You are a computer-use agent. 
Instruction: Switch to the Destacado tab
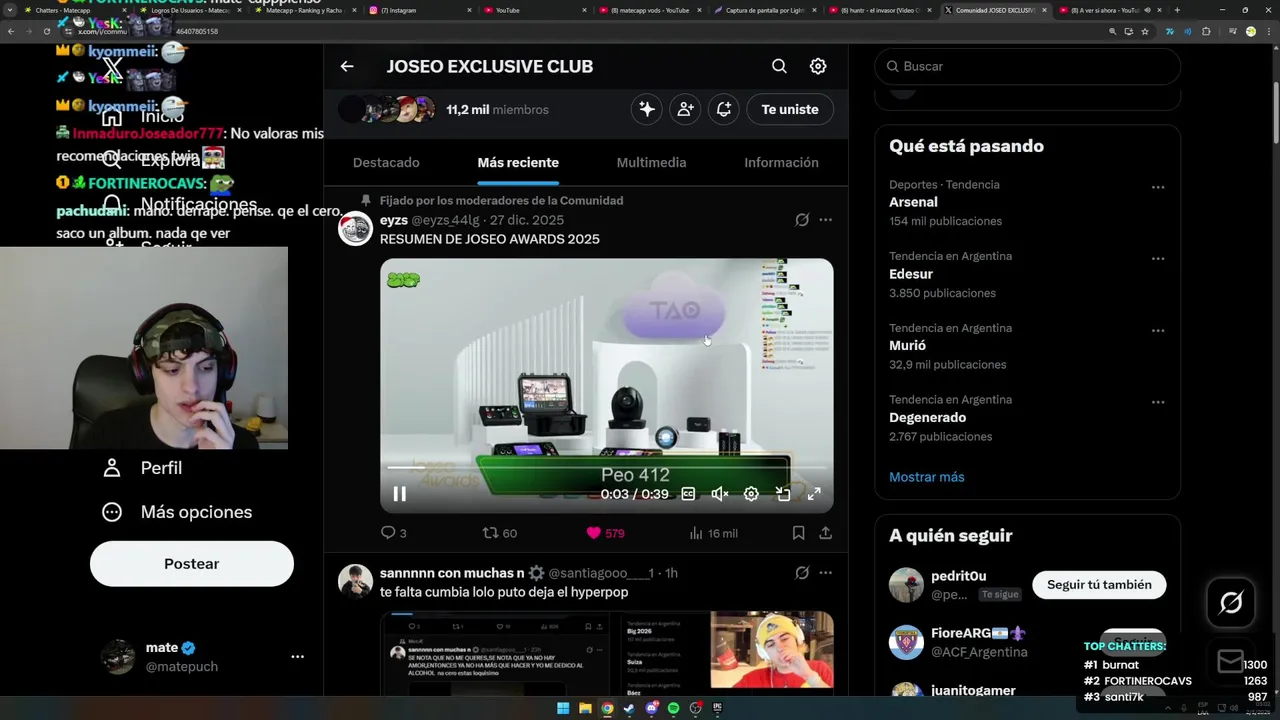[386, 162]
